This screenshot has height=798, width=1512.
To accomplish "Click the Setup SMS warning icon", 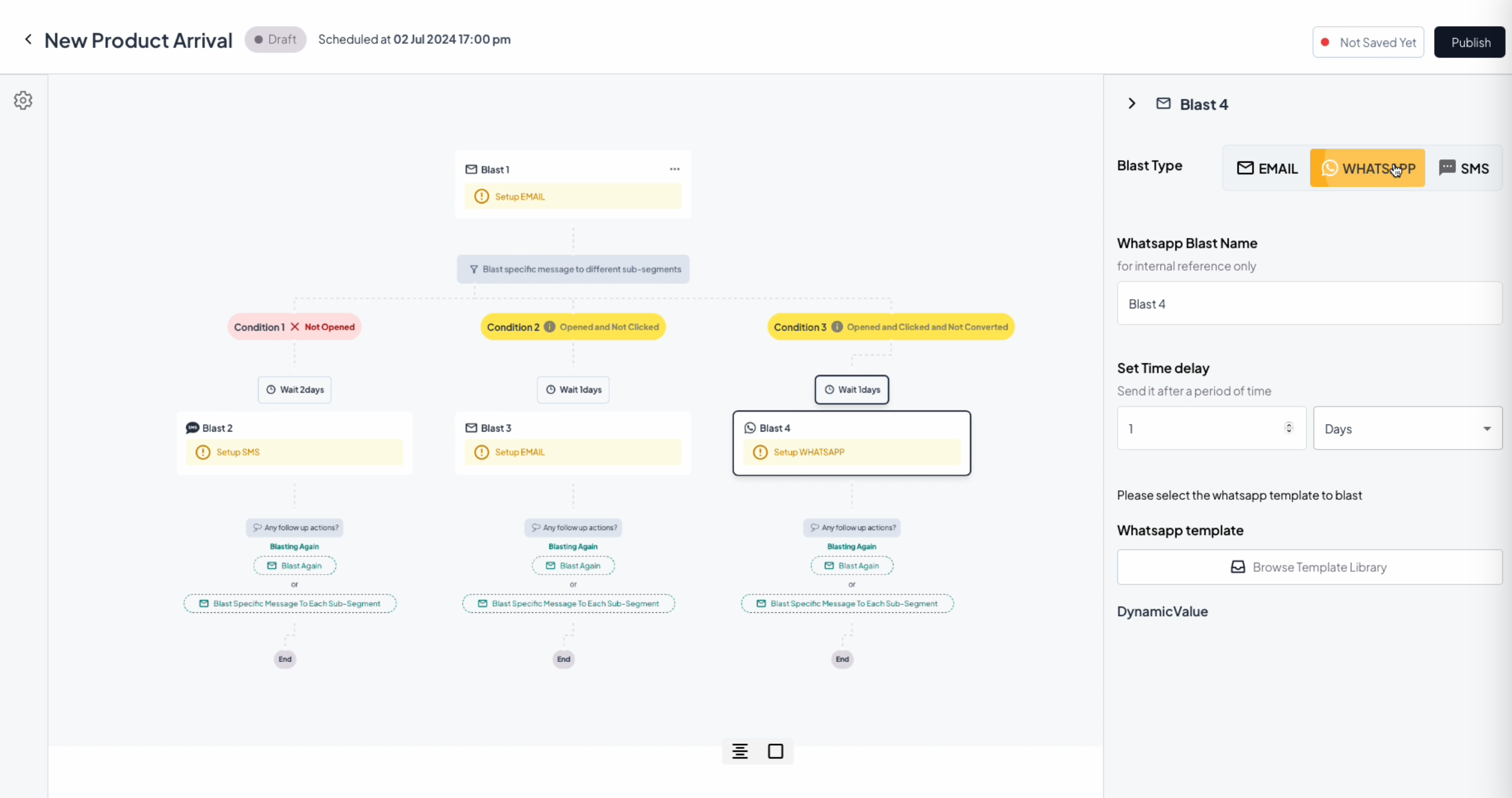I will click(x=203, y=452).
